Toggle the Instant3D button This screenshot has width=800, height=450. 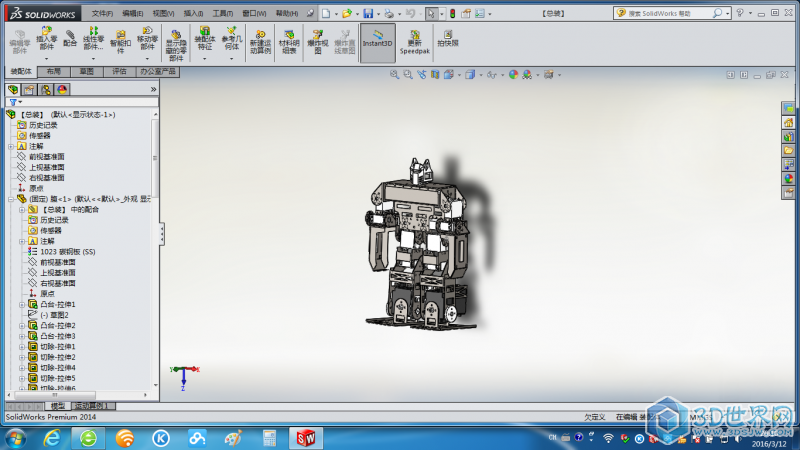(x=378, y=42)
